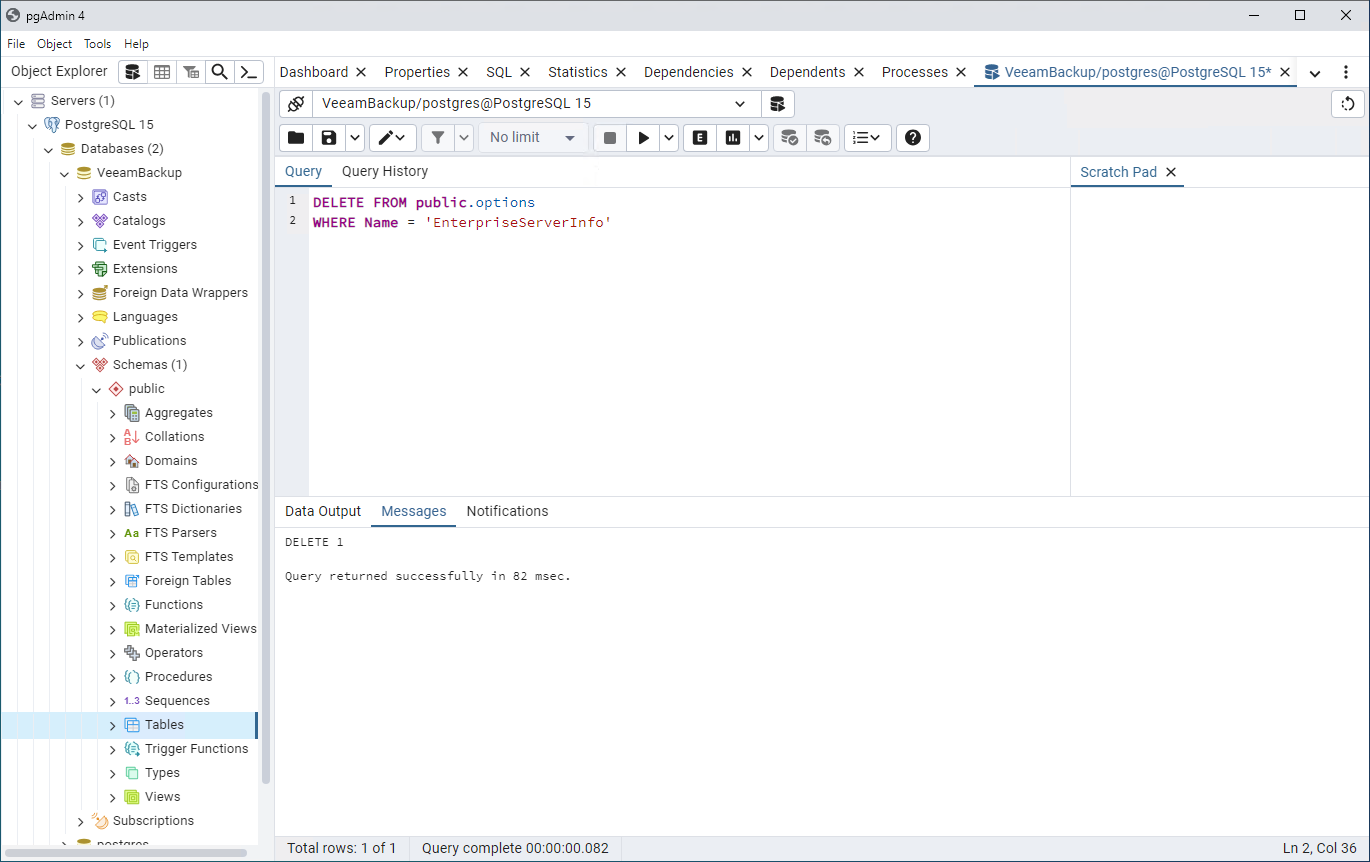Switch to the Dependents tab
The height and width of the screenshot is (862, 1370).
tap(808, 72)
